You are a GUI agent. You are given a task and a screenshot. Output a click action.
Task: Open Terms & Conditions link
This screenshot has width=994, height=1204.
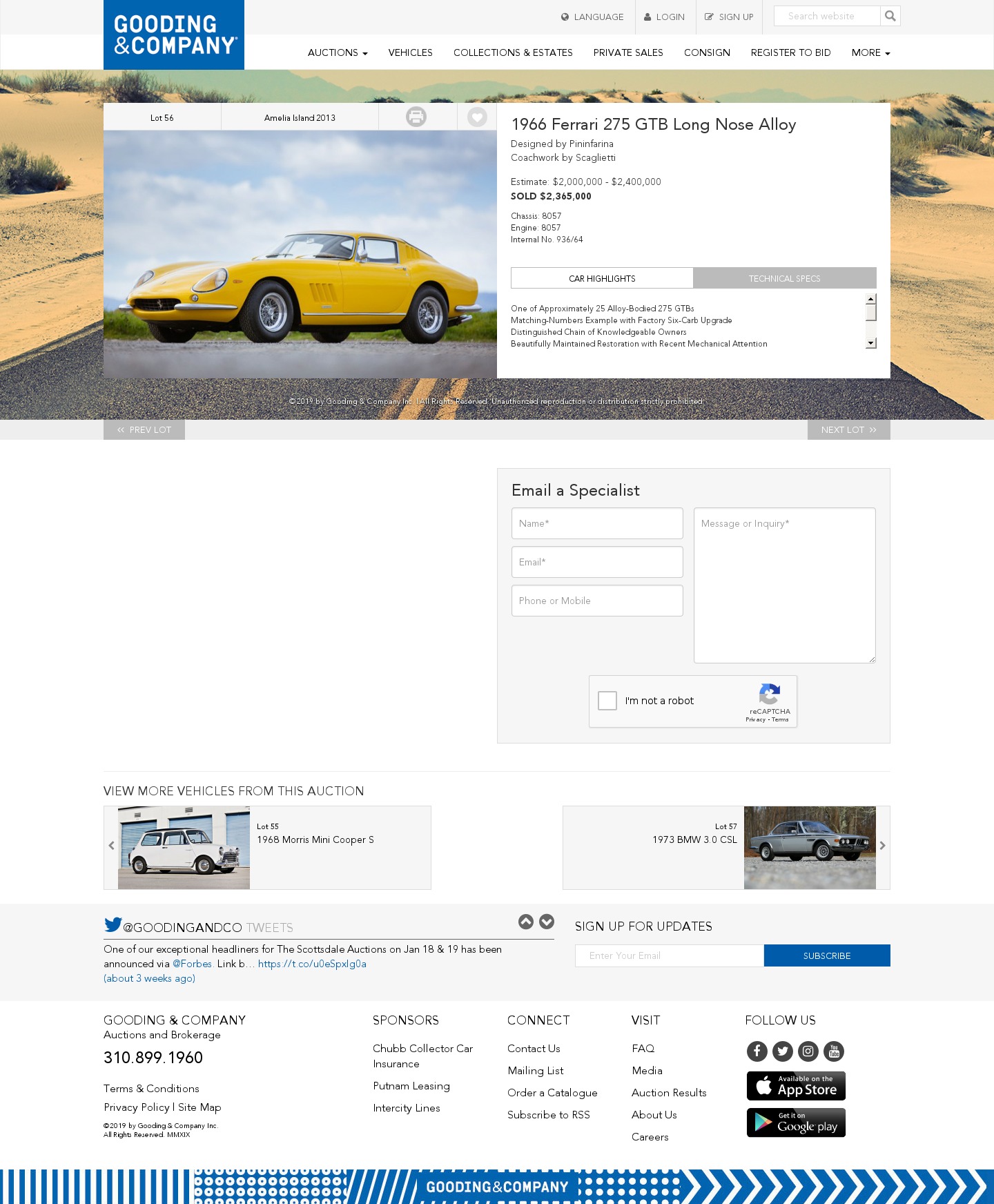point(151,1089)
